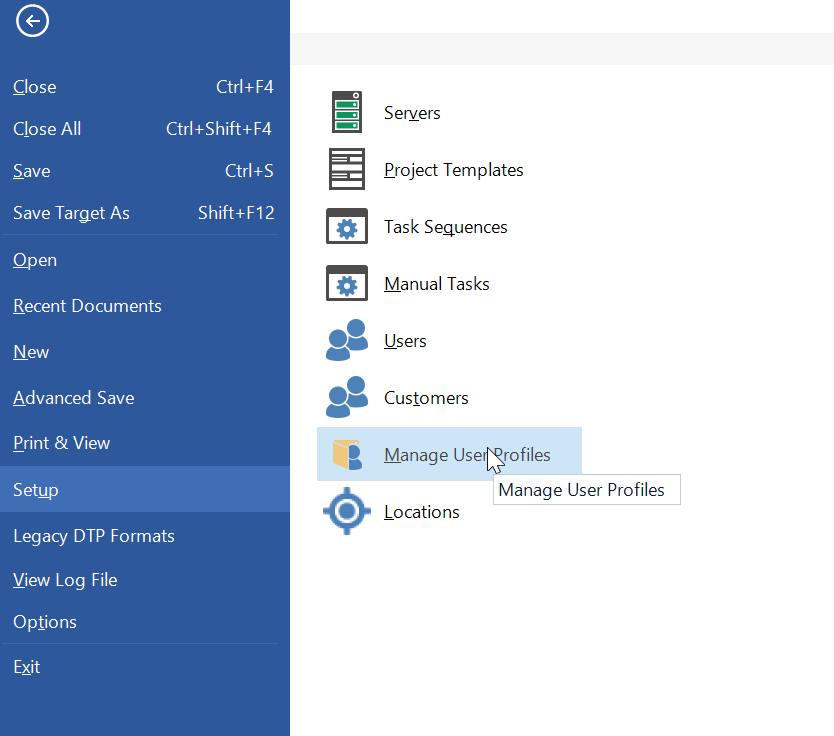Click the Users people icon
The image size is (834, 736).
347,340
